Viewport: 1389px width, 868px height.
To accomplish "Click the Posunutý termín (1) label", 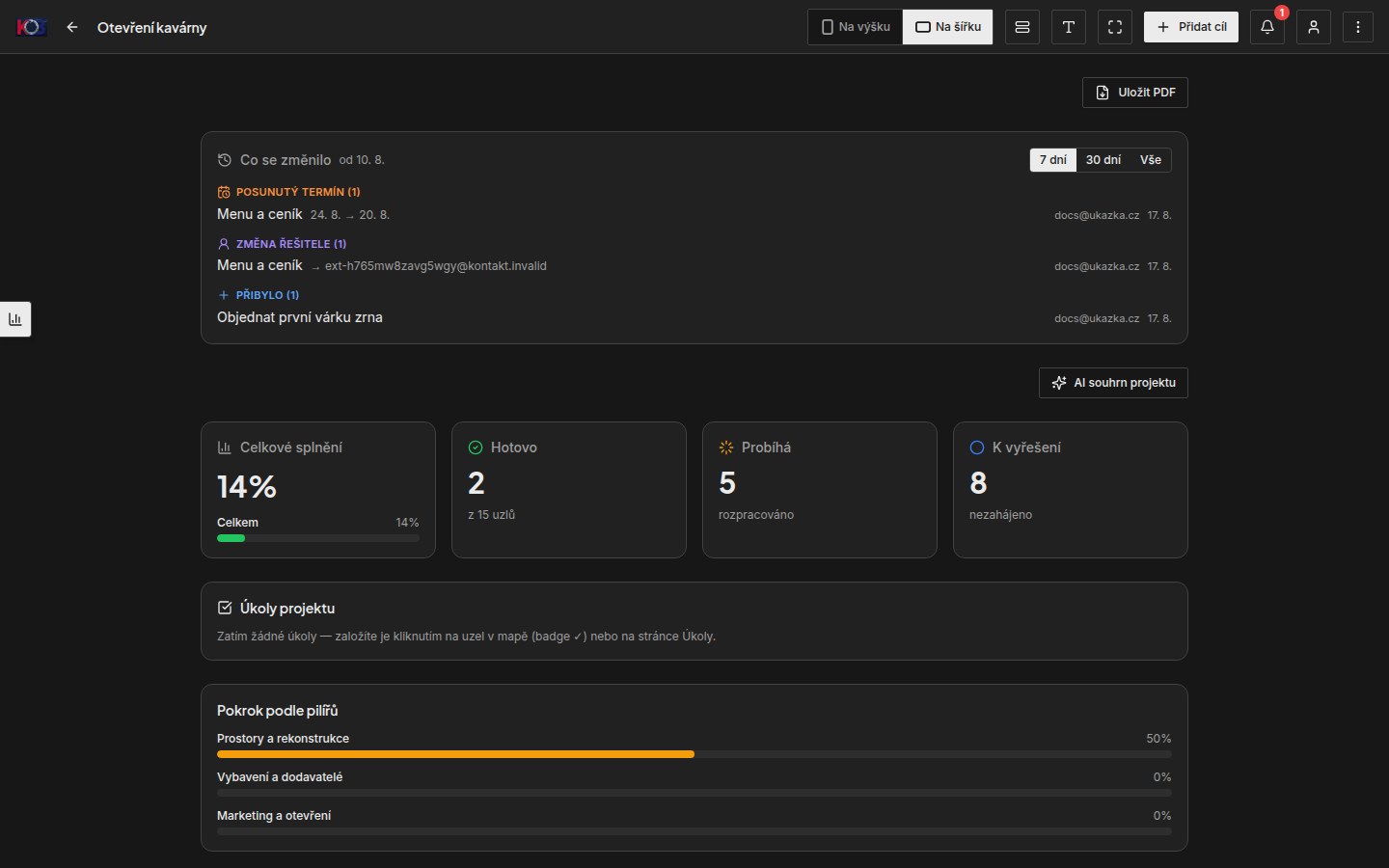I will pyautogui.click(x=298, y=192).
